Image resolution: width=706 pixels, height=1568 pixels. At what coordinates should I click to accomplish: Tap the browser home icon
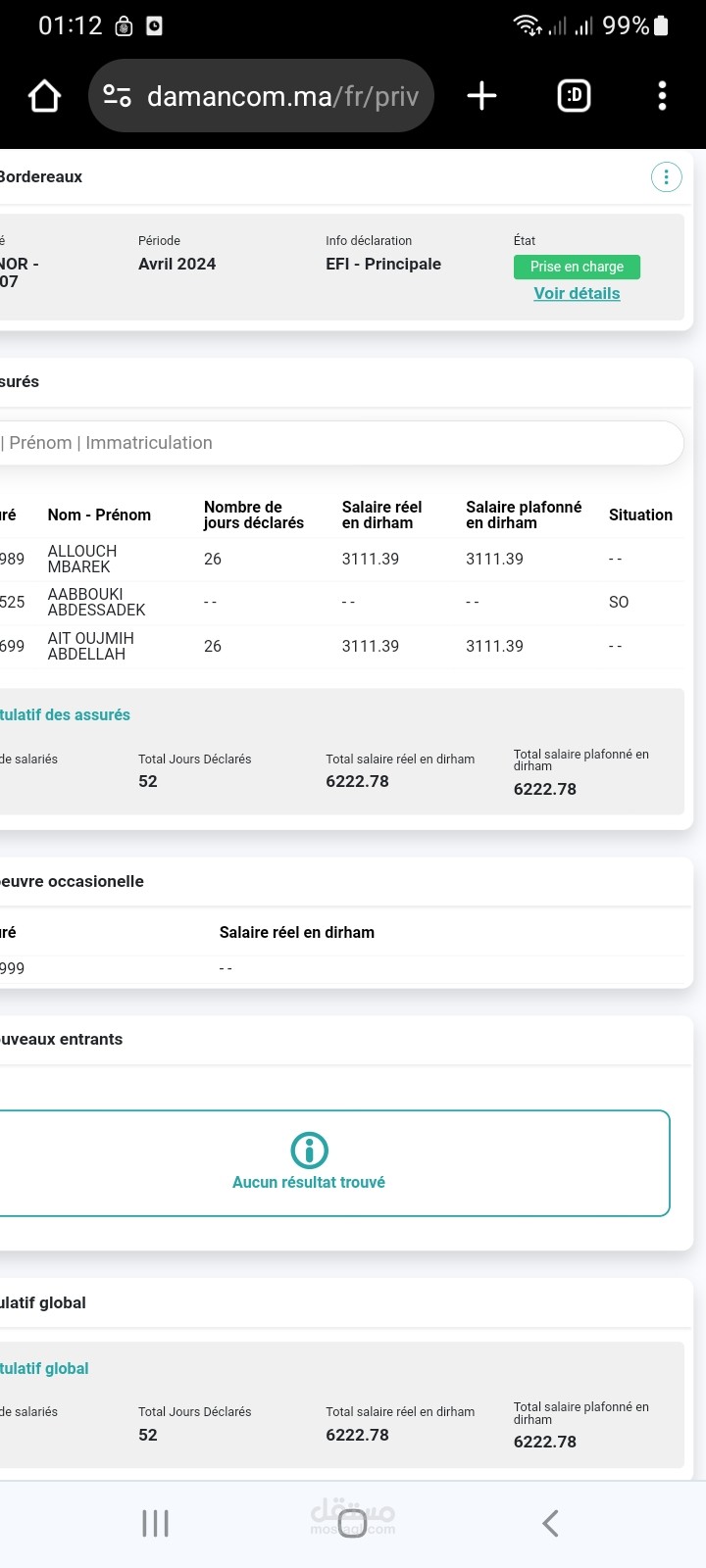pos(44,96)
